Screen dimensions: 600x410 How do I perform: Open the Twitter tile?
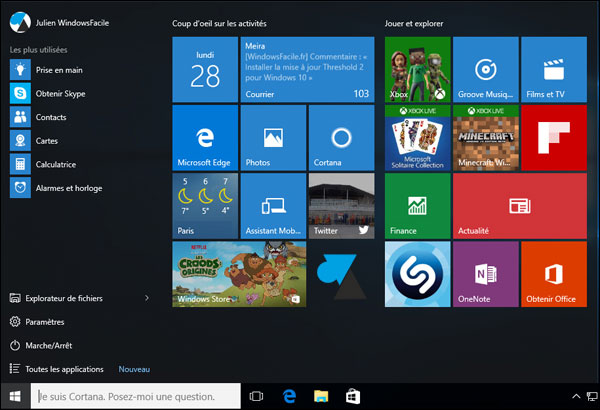tap(341, 206)
